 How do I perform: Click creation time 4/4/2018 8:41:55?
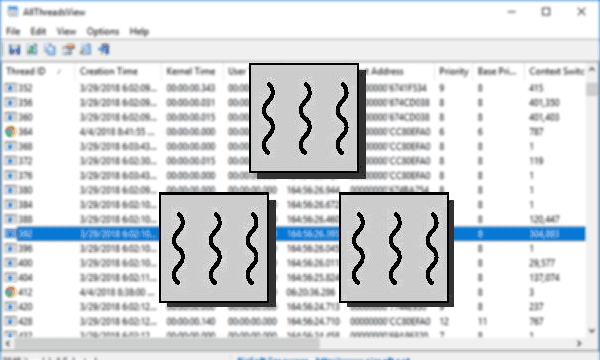click(x=118, y=132)
